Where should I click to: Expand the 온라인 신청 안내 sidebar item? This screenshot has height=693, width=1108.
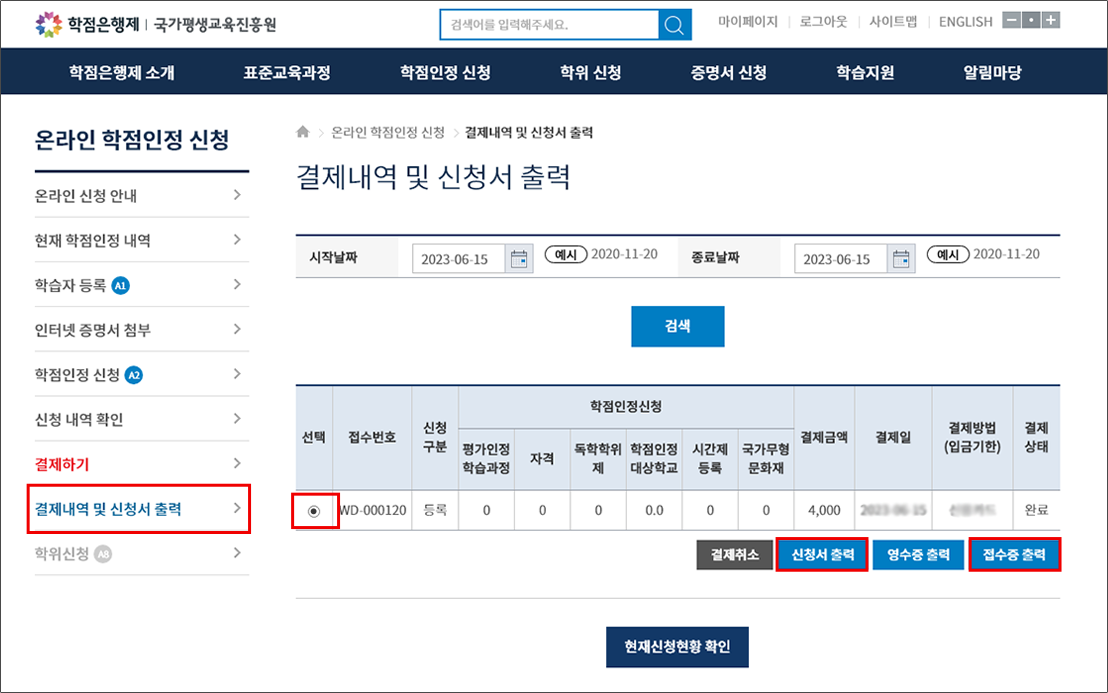click(237, 195)
